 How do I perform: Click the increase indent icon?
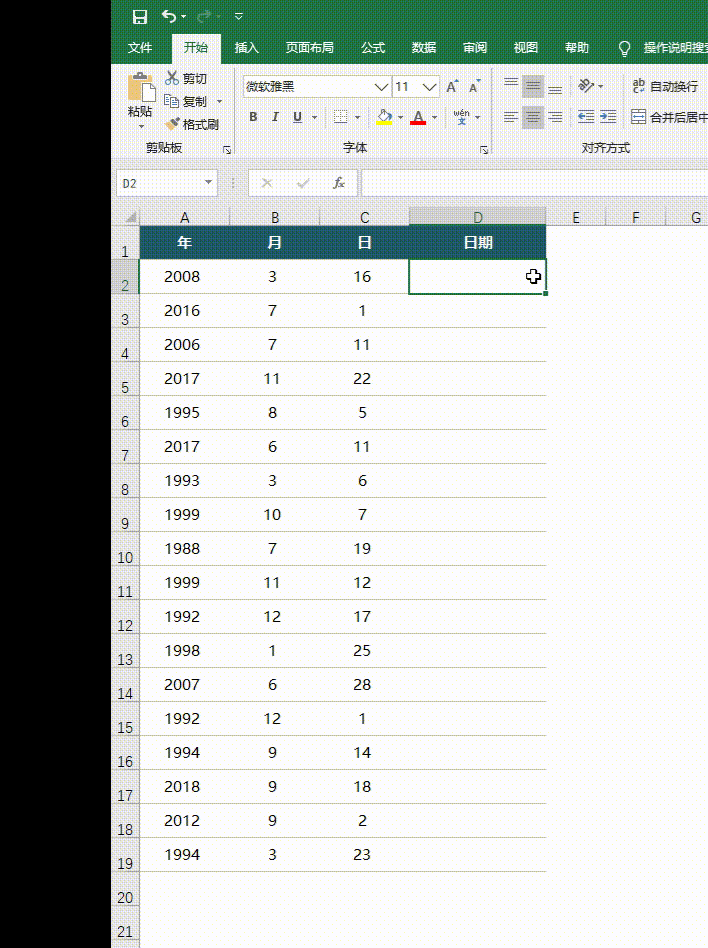click(608, 117)
